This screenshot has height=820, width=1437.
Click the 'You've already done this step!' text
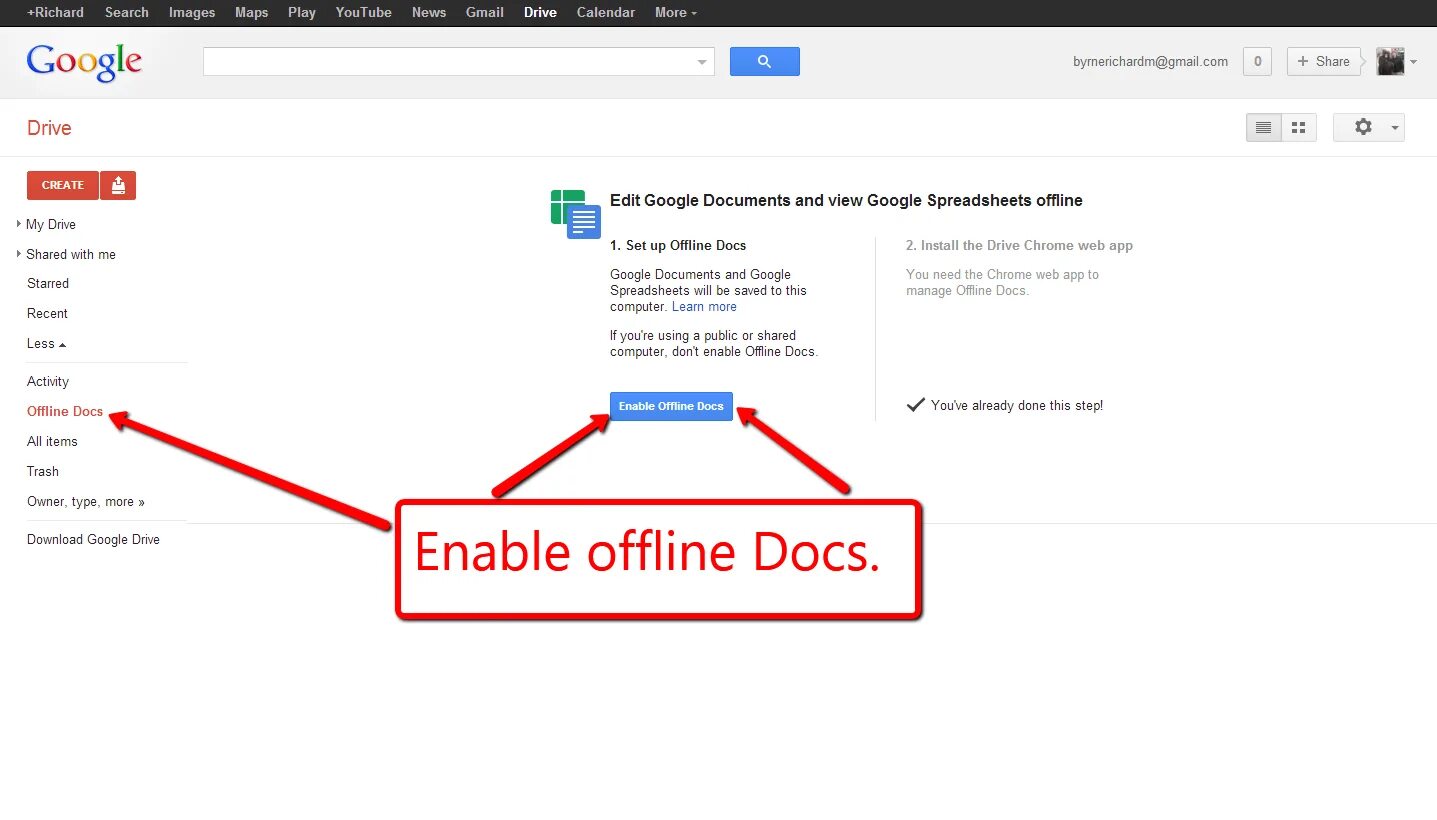click(1017, 406)
